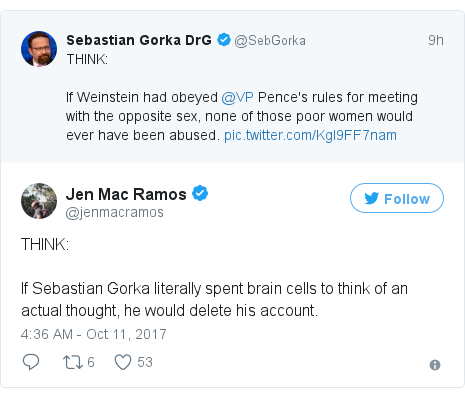
Task: Open the @jenmacramos handle
Action: [115, 212]
